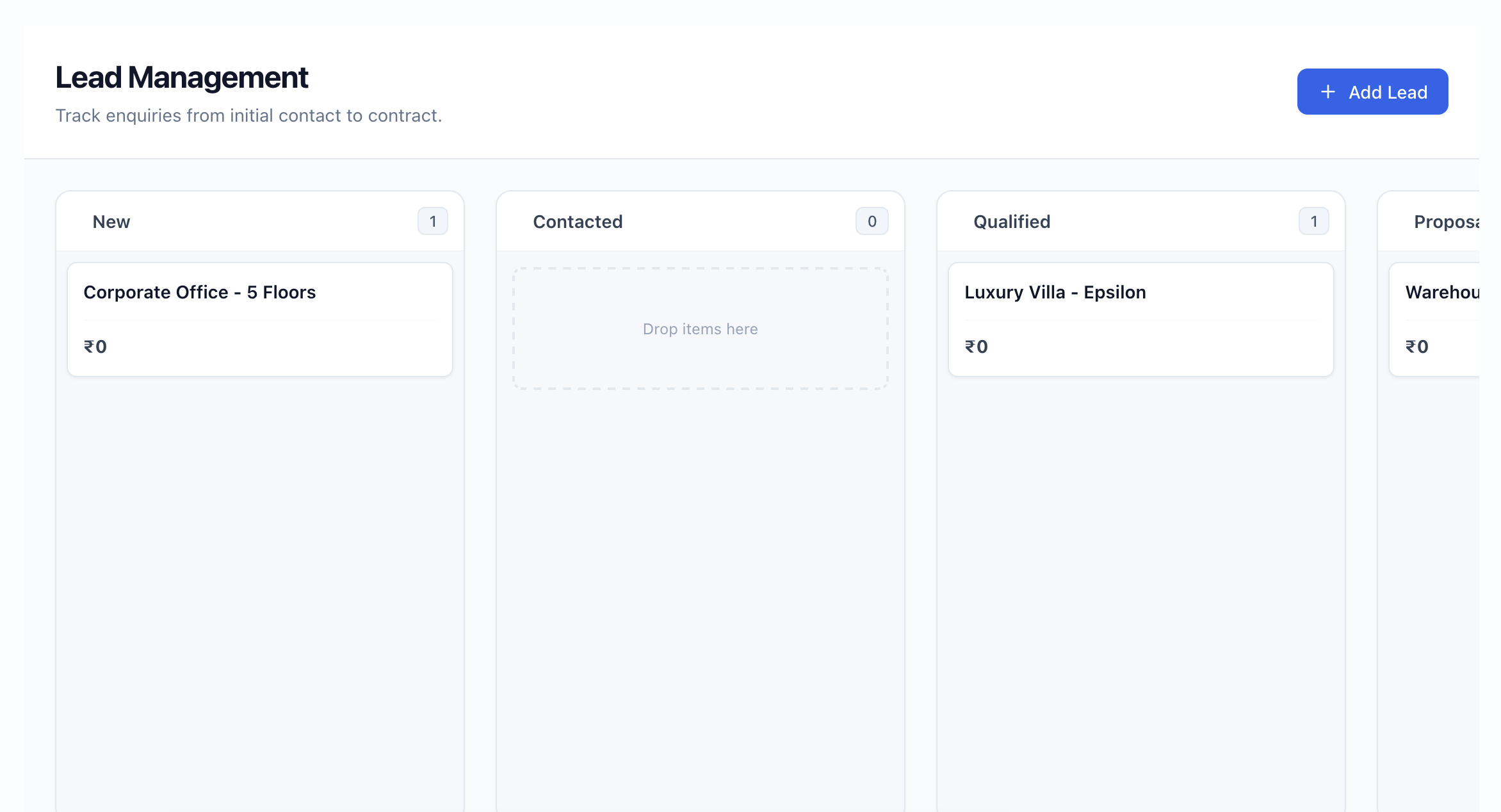Viewport: 1501px width, 812px height.
Task: Click the New column count badge
Action: (x=433, y=222)
